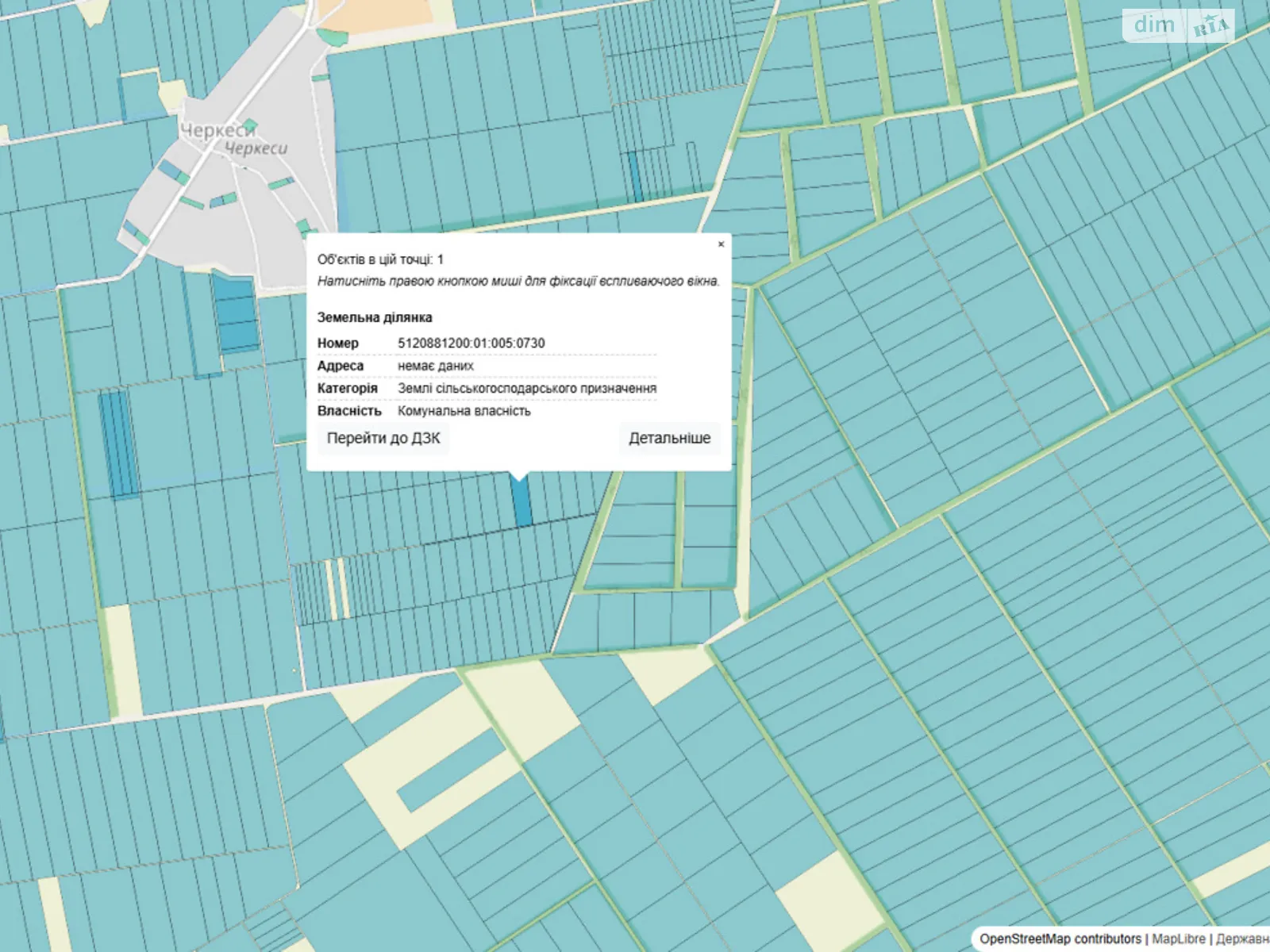Open the OpenStreetMap contributors link
Screen dimensions: 1270x952
click(x=1060, y=939)
